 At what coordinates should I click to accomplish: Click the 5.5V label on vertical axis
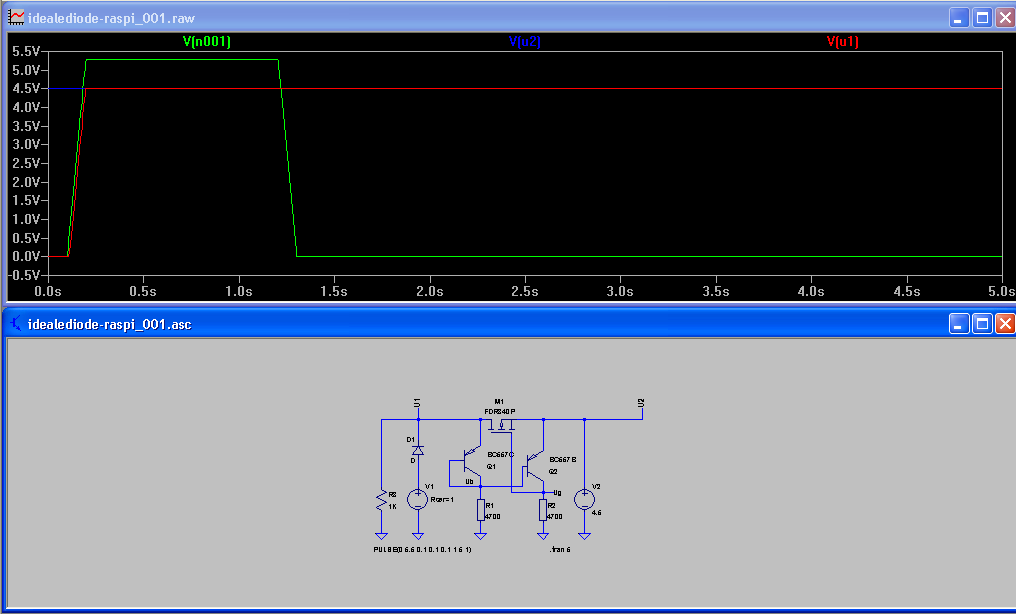coord(27,51)
